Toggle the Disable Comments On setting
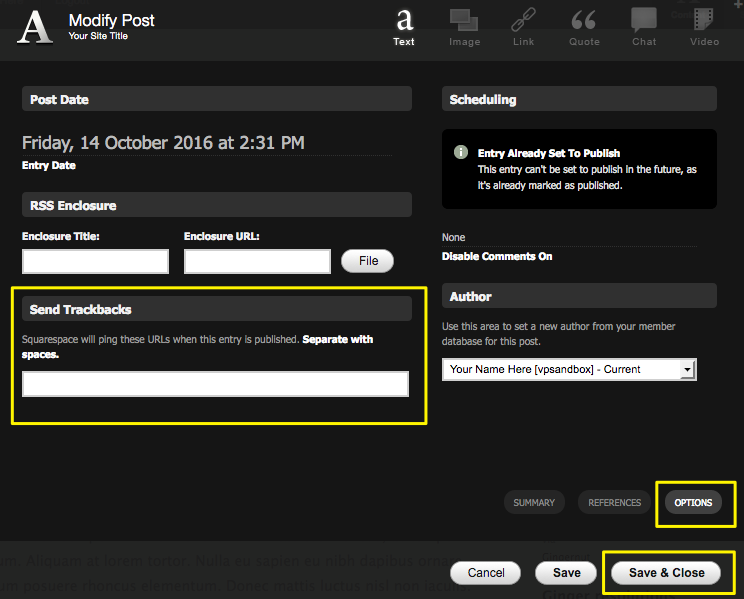744x599 pixels. pyautogui.click(x=497, y=256)
